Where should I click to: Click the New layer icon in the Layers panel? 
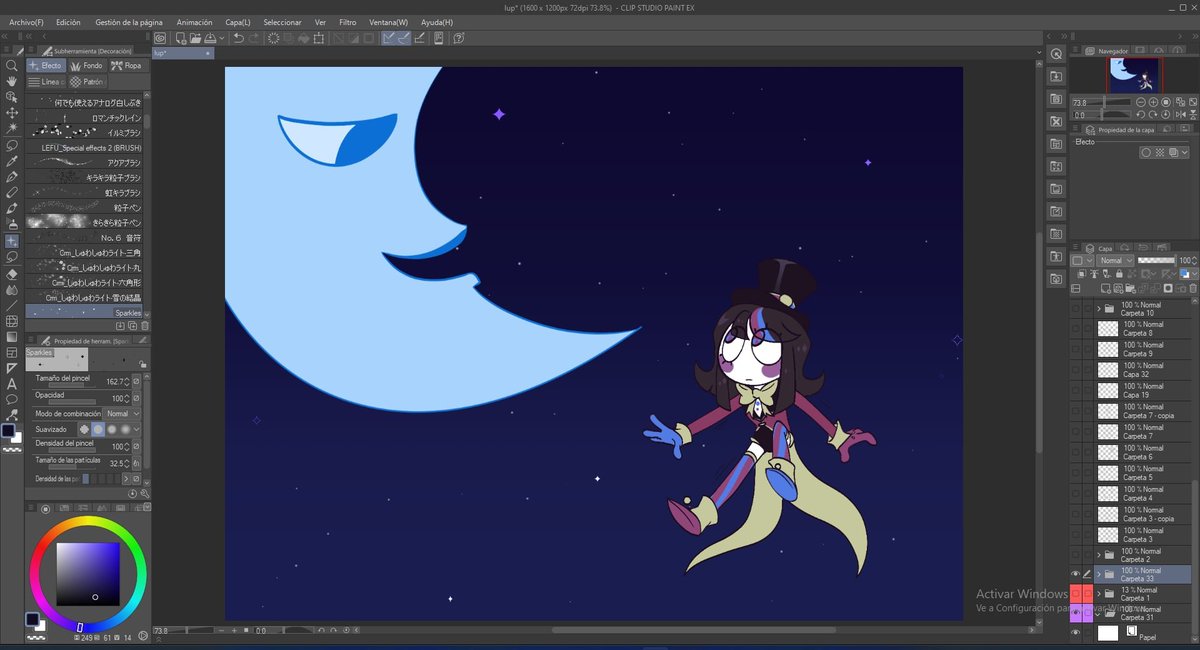pos(1106,287)
